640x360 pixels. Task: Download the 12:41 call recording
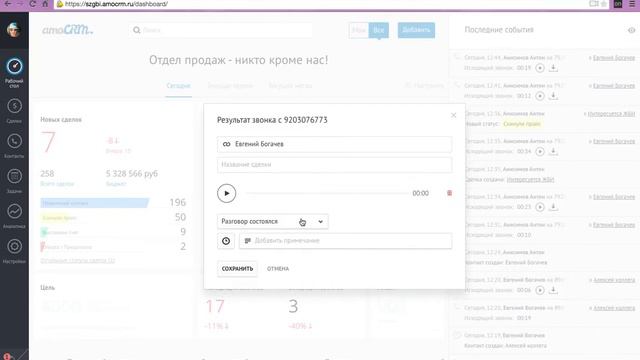point(553,96)
